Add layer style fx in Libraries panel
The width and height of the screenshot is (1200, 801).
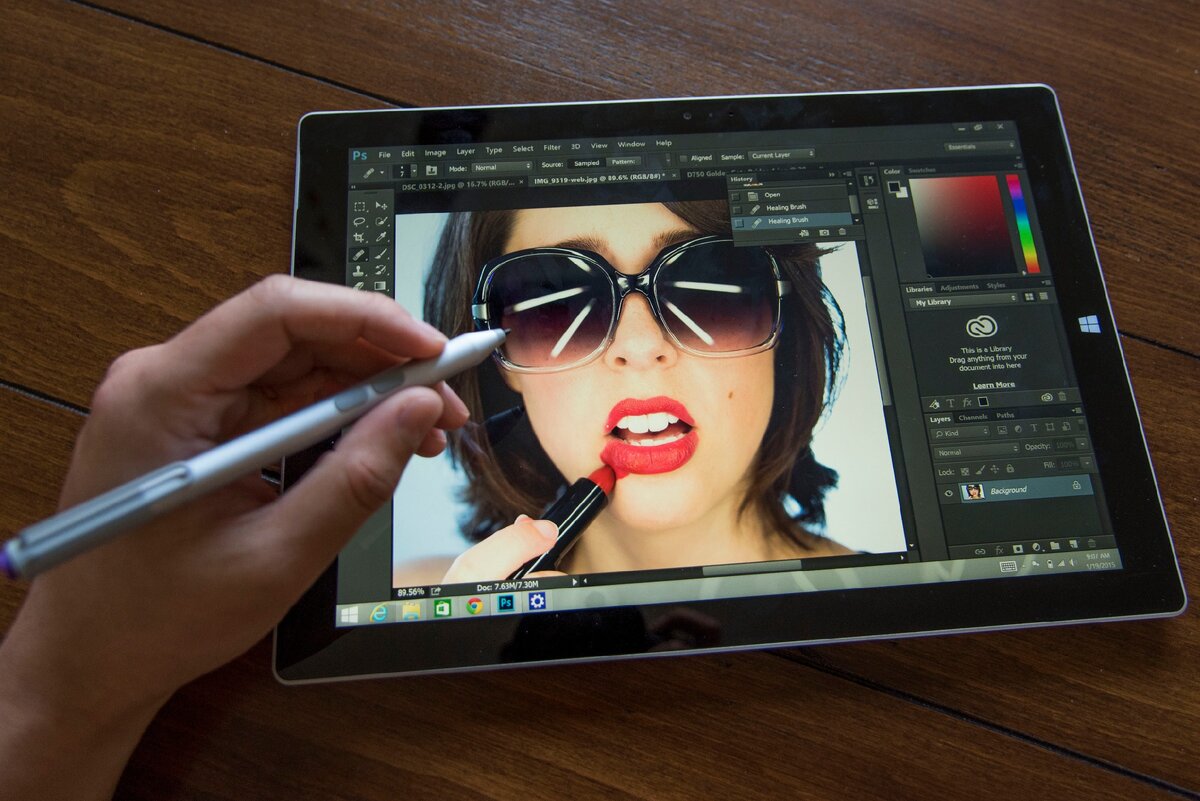[967, 402]
